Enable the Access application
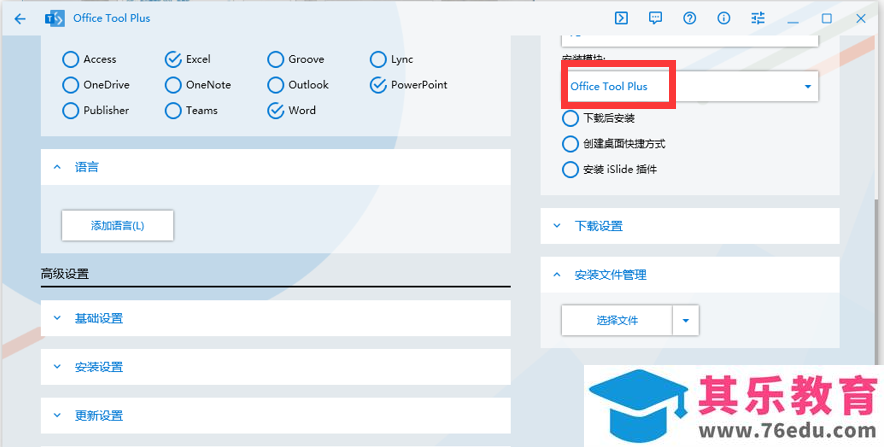 tap(70, 59)
